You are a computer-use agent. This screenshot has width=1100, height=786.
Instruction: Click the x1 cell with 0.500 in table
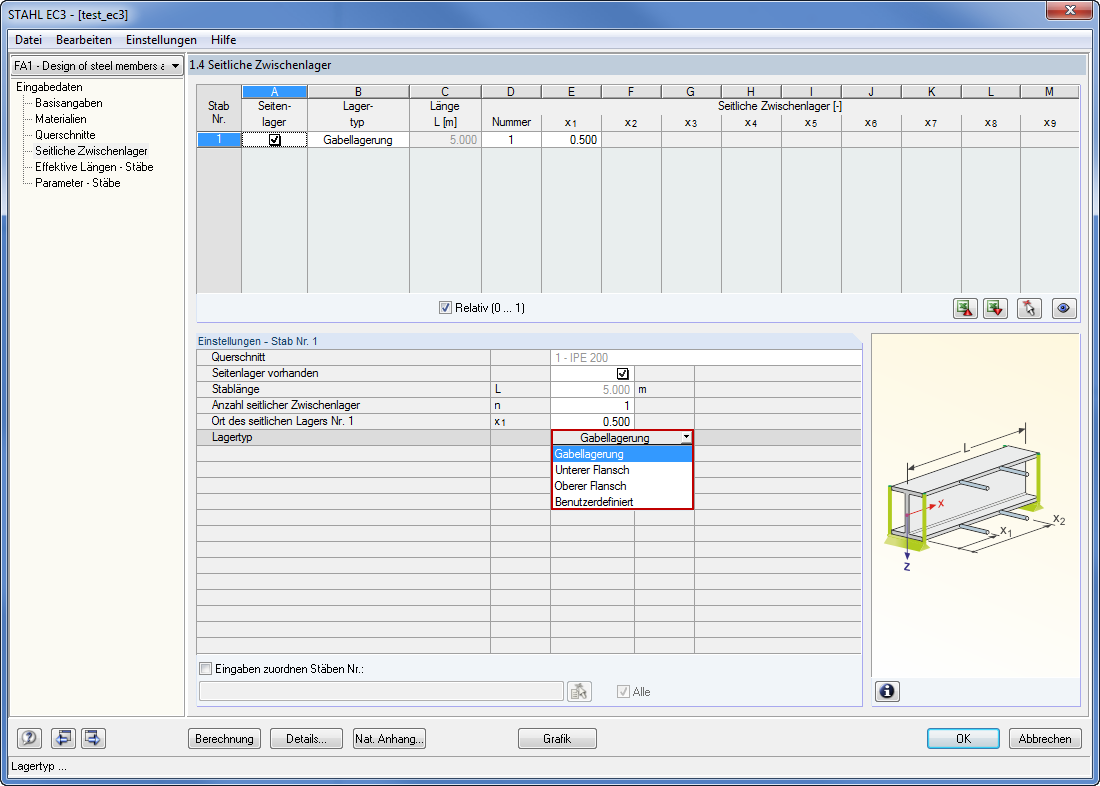pos(571,140)
